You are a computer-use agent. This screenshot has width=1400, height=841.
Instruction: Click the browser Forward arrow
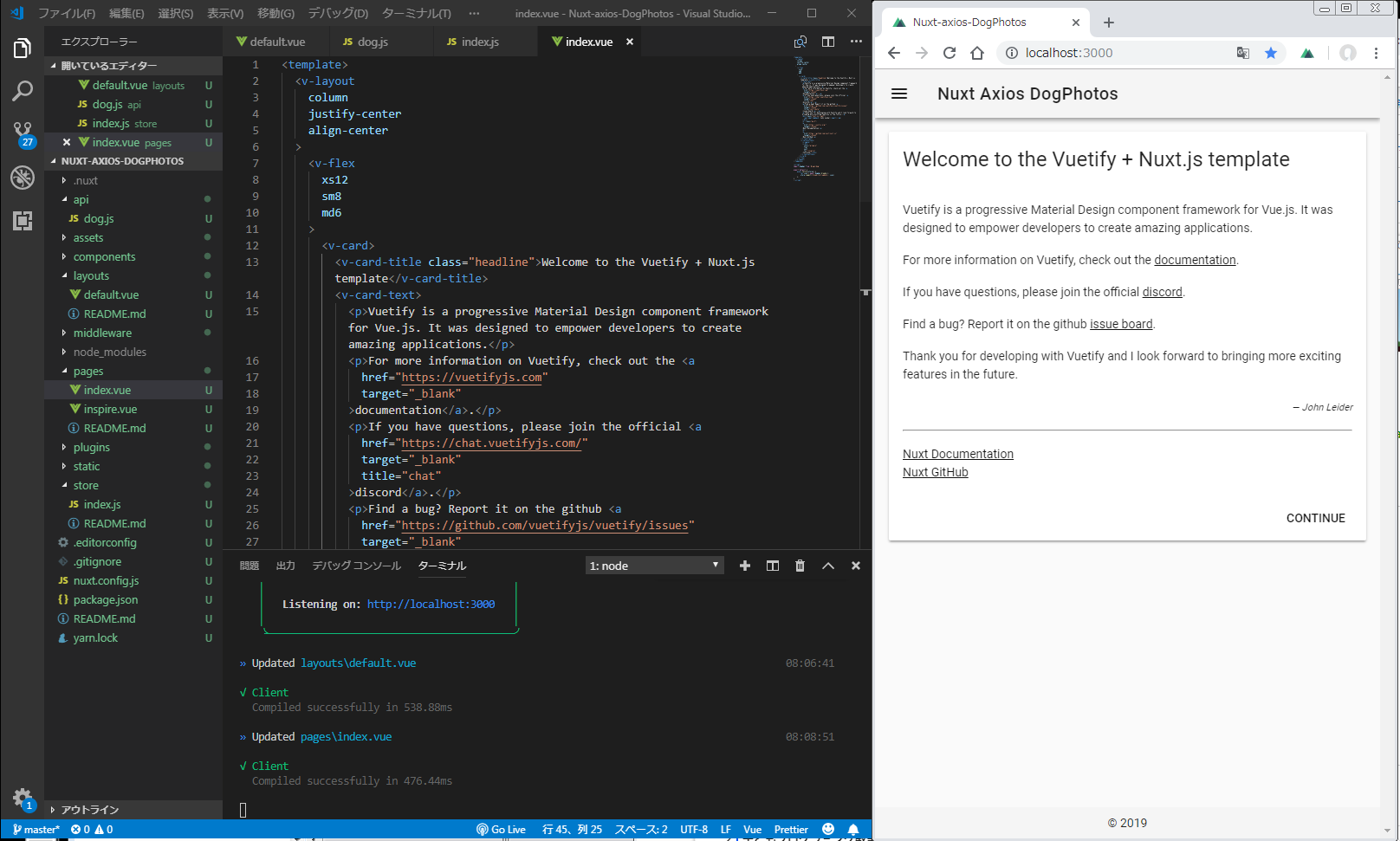pyautogui.click(x=922, y=53)
